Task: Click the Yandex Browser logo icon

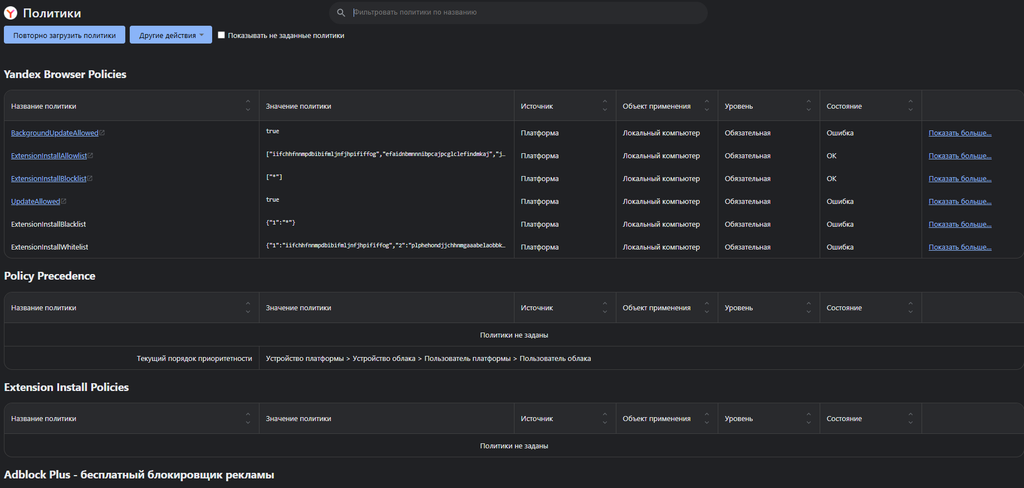Action: [x=10, y=13]
